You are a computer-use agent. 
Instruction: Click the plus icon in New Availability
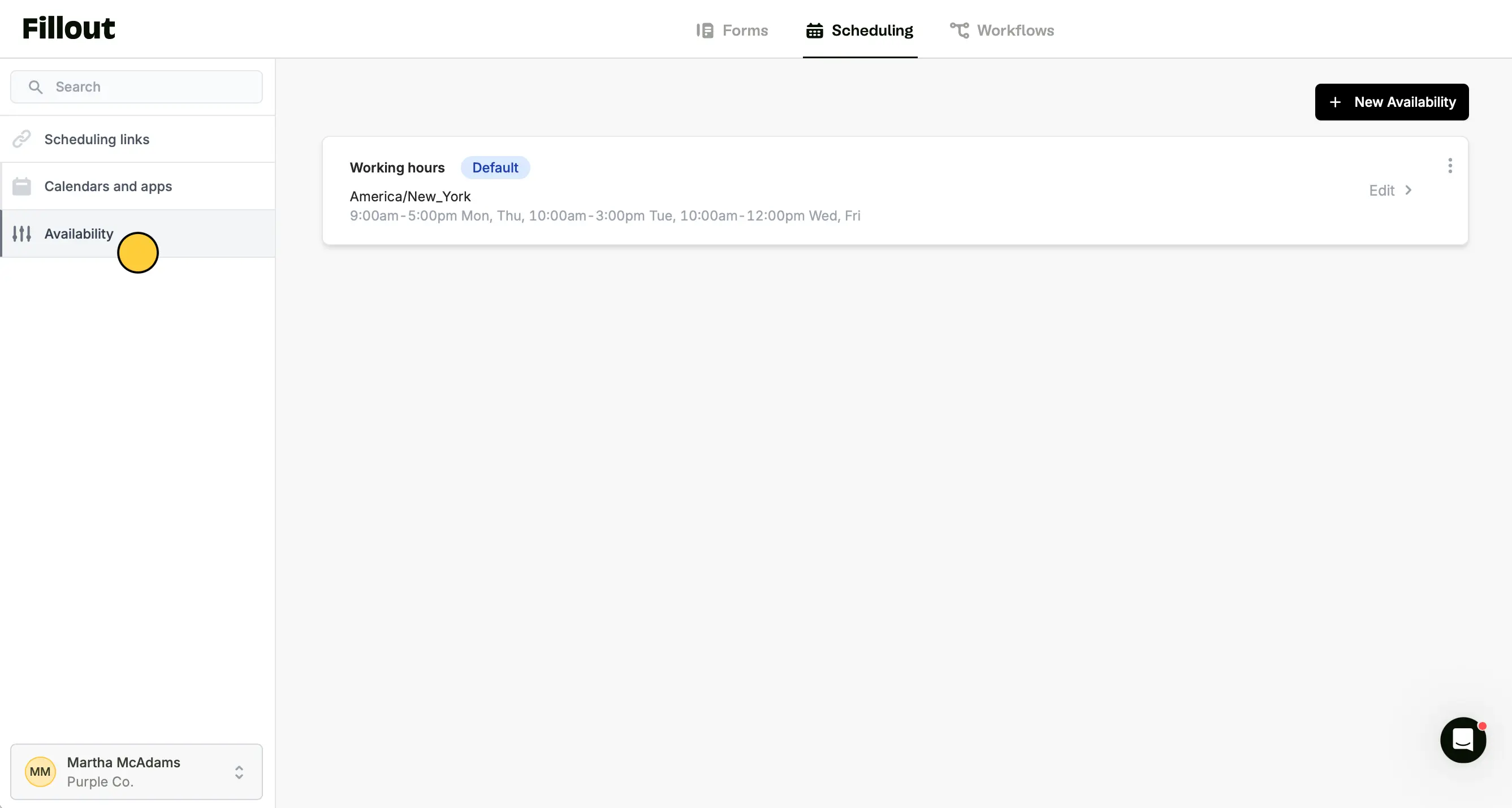tap(1335, 102)
